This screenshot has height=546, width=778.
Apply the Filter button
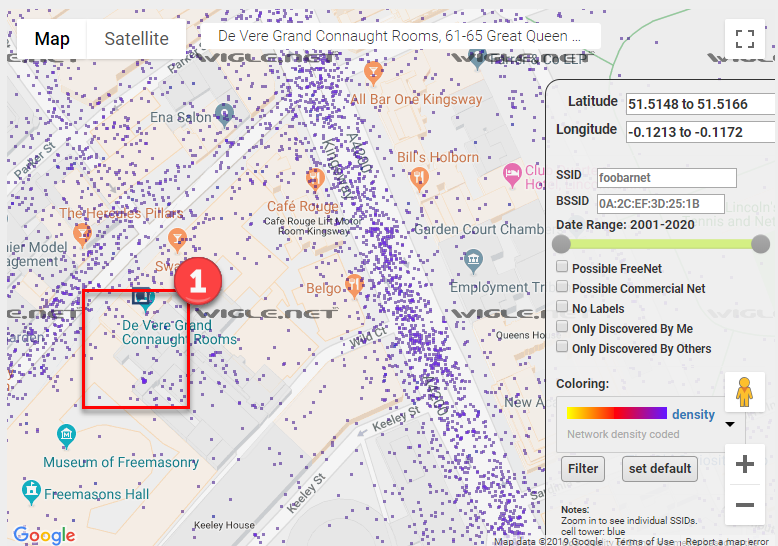coord(583,469)
